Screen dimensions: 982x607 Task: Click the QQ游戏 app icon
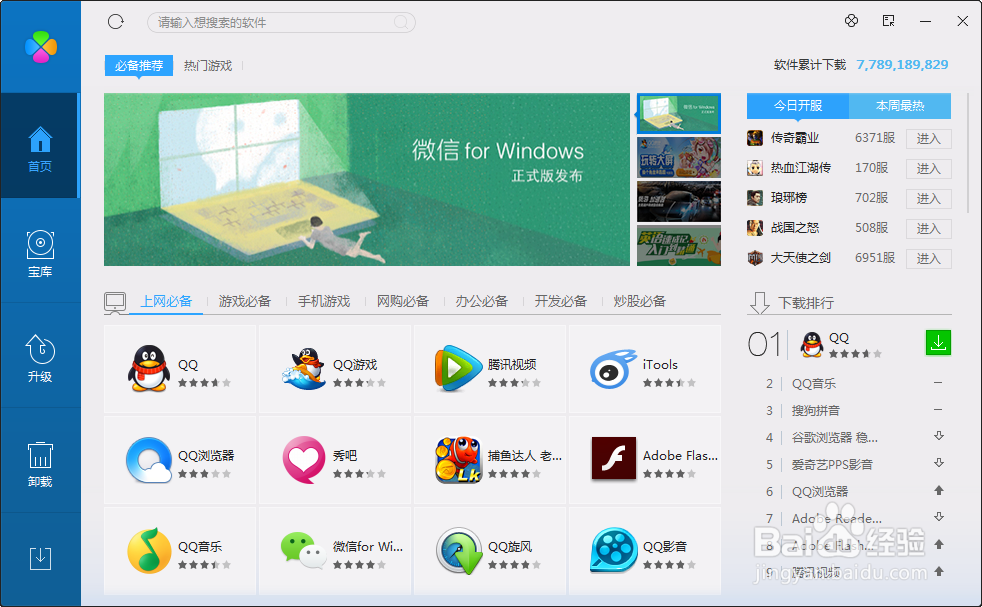click(304, 369)
